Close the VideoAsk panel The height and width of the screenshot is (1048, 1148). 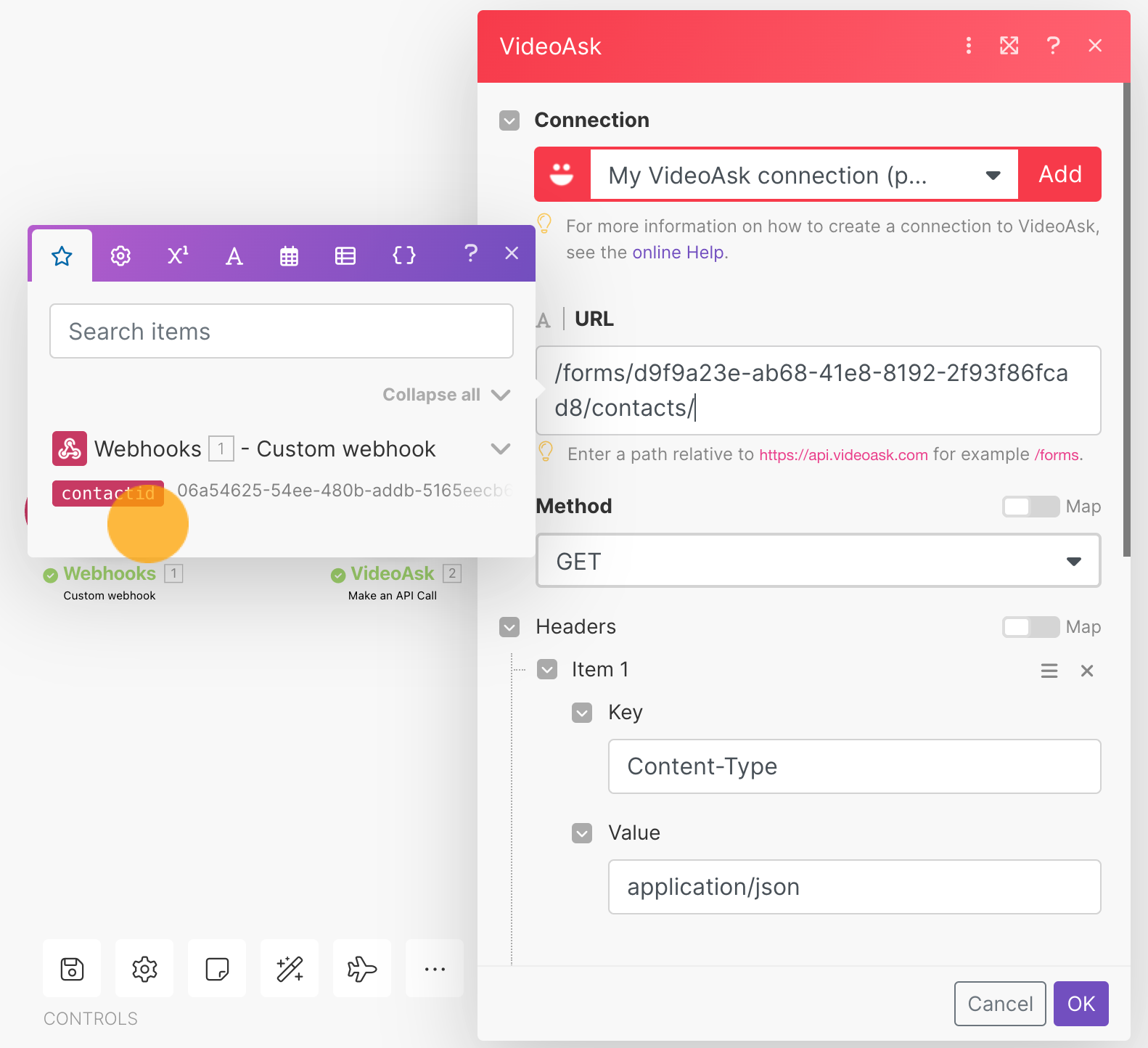click(1095, 46)
